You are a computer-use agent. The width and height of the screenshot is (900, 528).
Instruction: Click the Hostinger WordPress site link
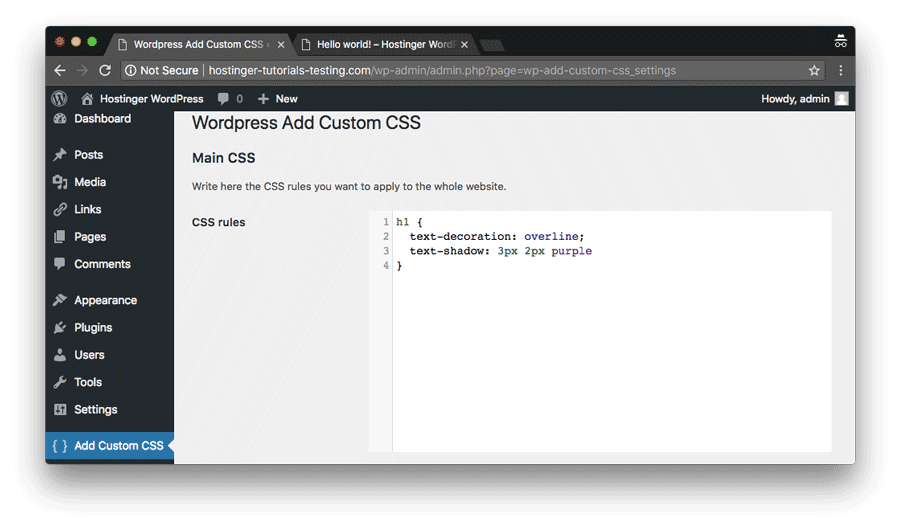150,99
